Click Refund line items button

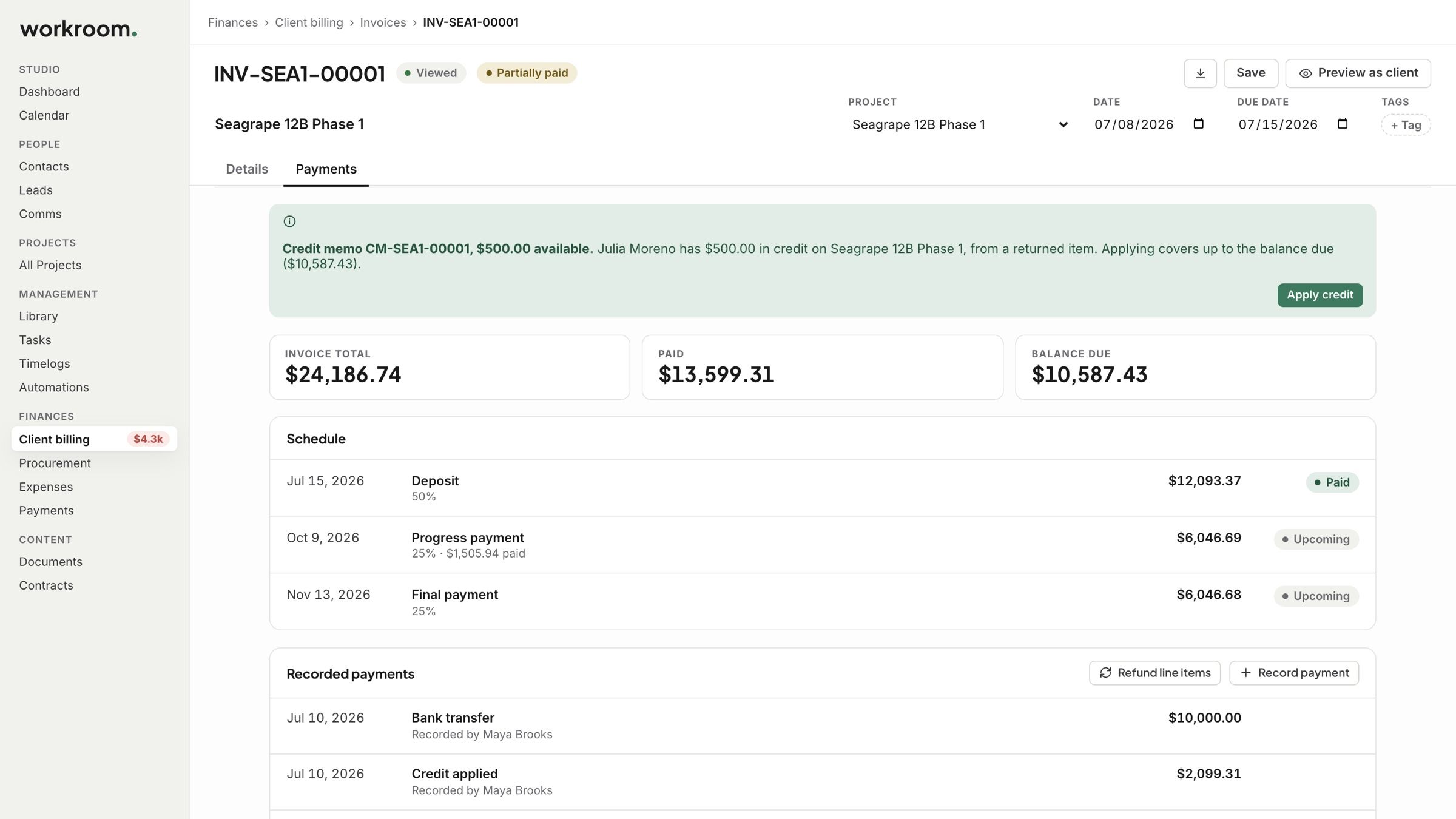tap(1154, 673)
